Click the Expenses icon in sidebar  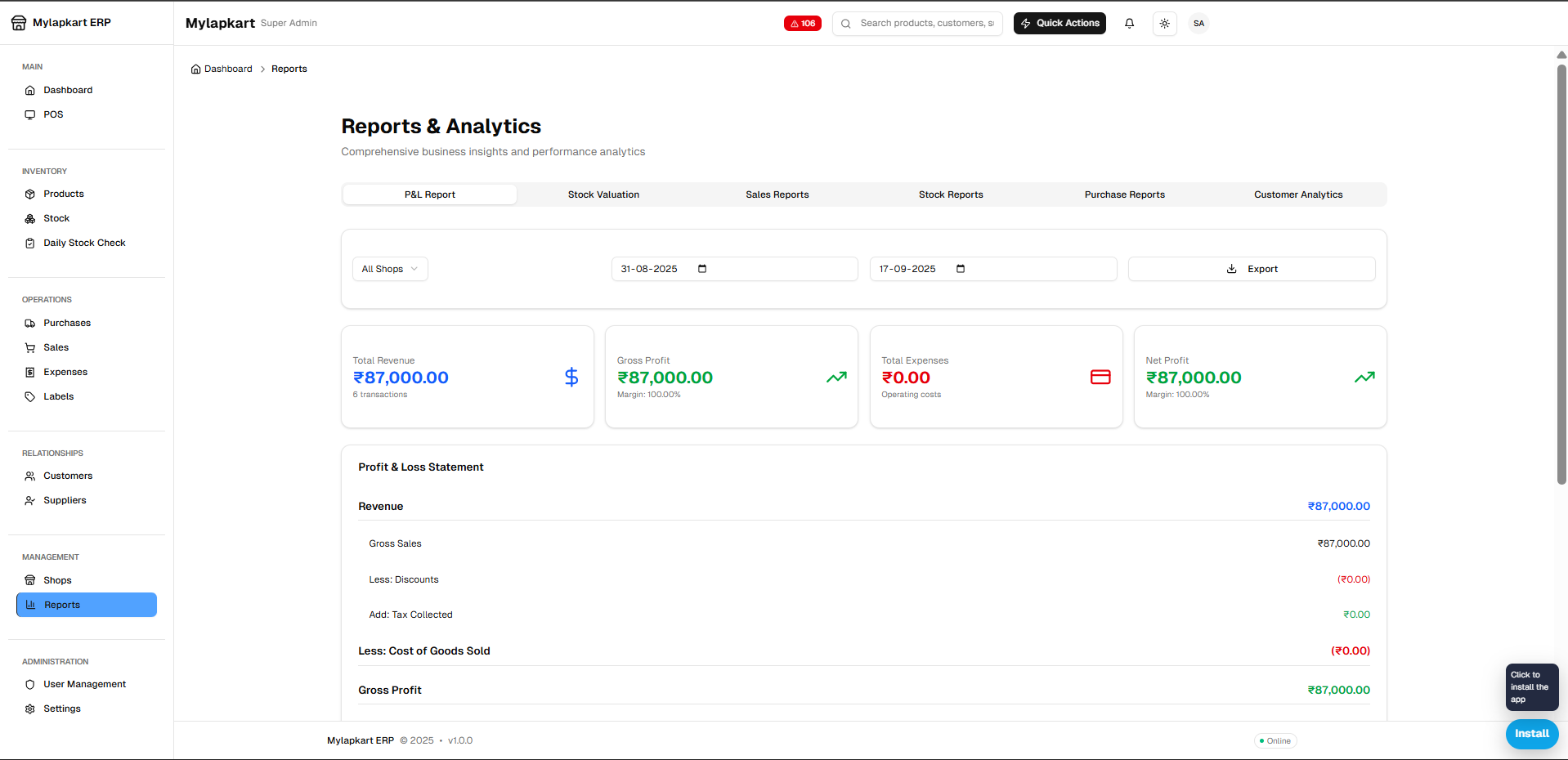[x=29, y=372]
